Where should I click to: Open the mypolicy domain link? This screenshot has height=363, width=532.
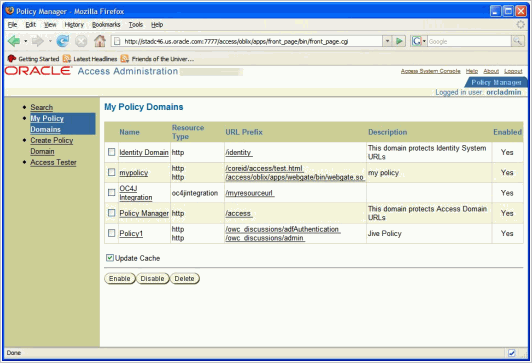coord(134,173)
